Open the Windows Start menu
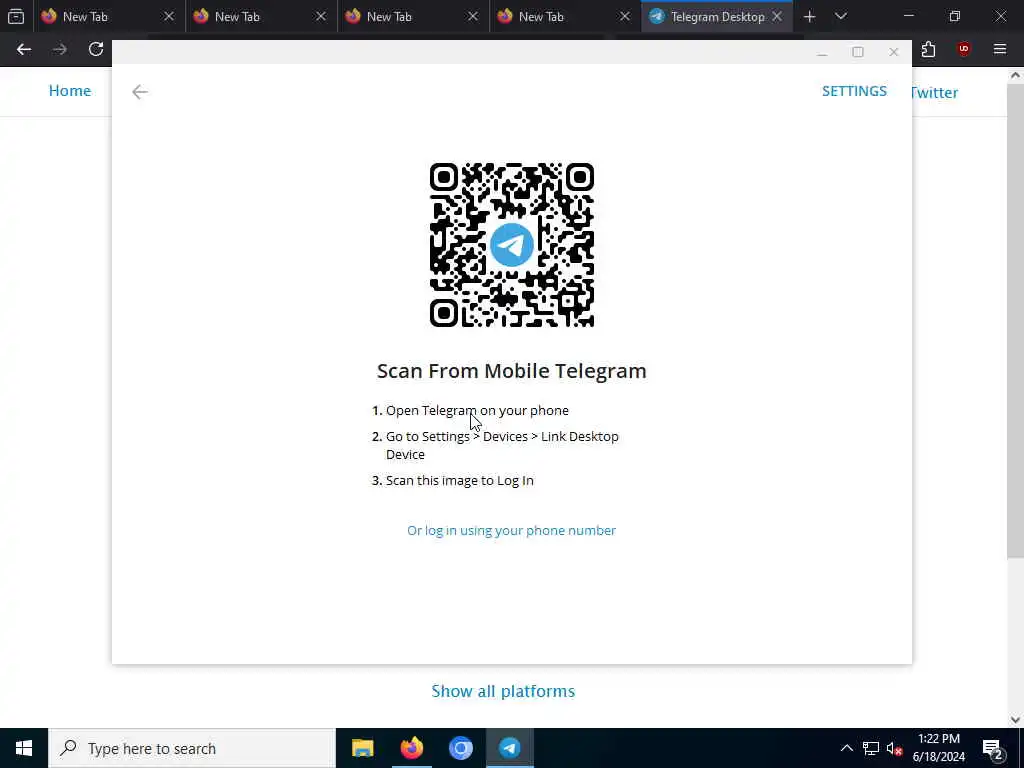Image resolution: width=1024 pixels, height=768 pixels. [x=24, y=748]
